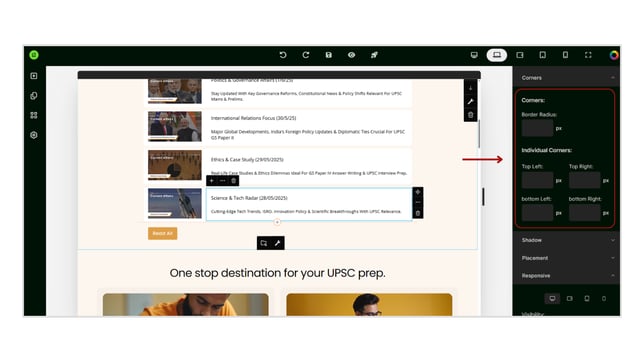Switch to large desktop monitor view in top bar
The image size is (644, 362).
(474, 55)
